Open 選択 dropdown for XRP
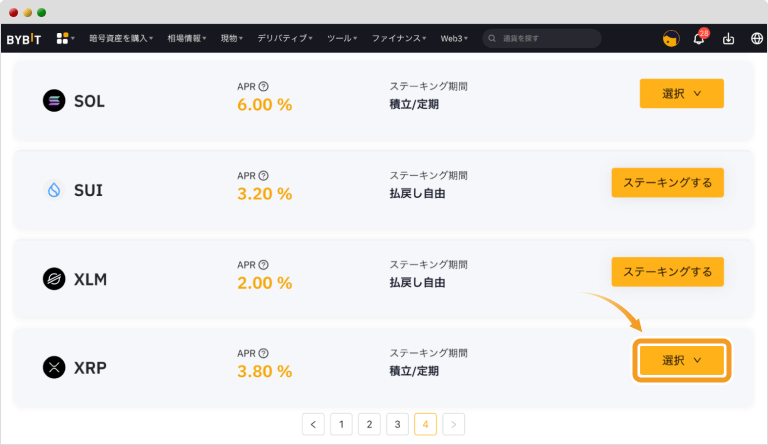 click(x=681, y=360)
